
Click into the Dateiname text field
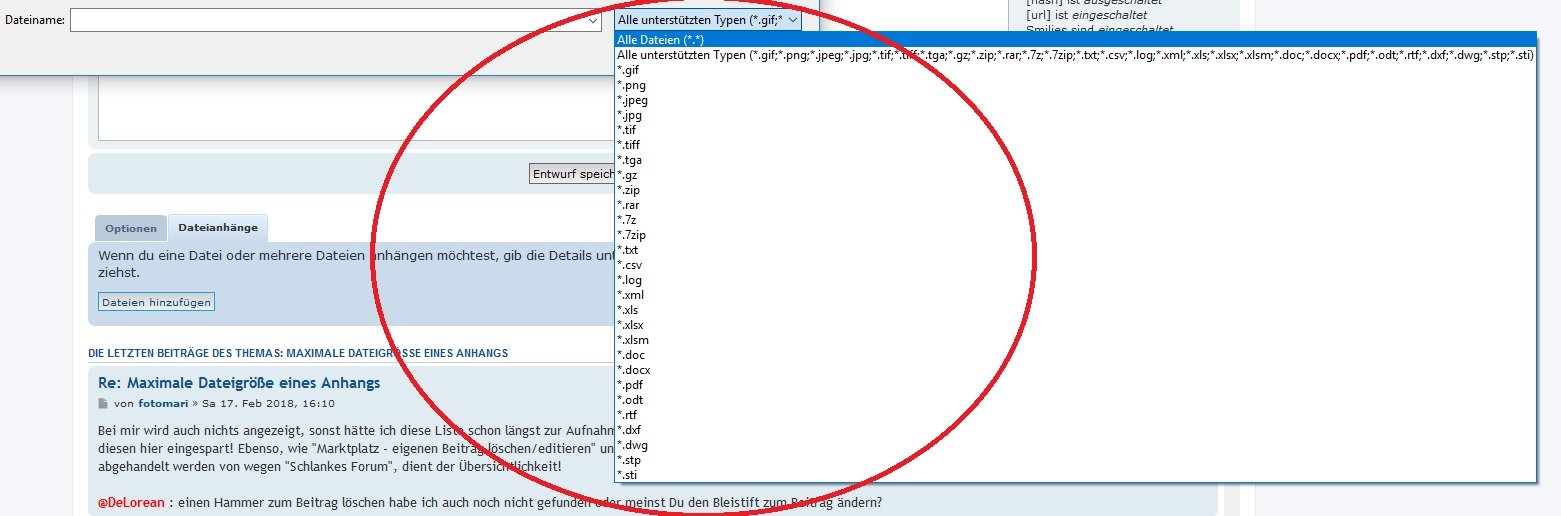[330, 21]
